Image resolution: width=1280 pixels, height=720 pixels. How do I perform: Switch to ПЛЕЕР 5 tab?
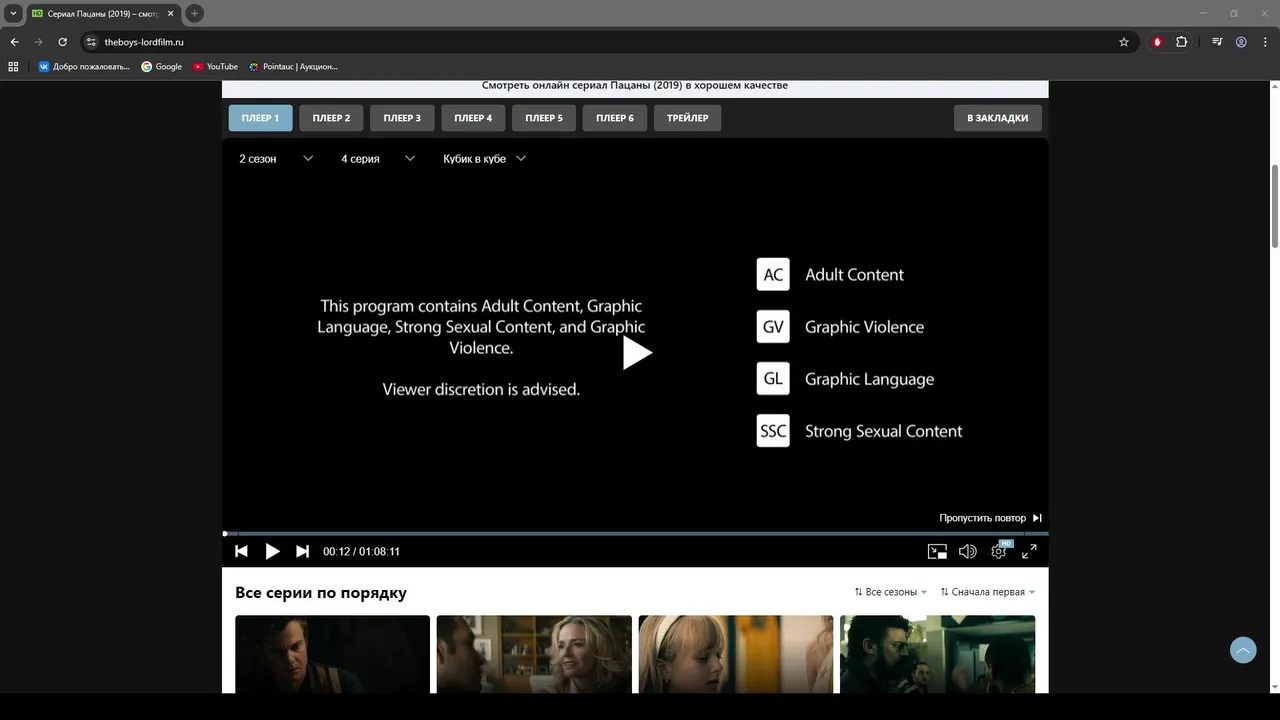tap(544, 118)
